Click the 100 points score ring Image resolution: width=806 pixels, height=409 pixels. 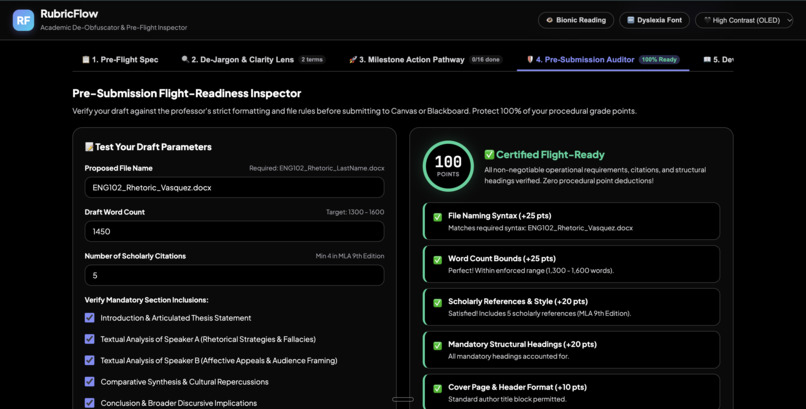(x=448, y=166)
